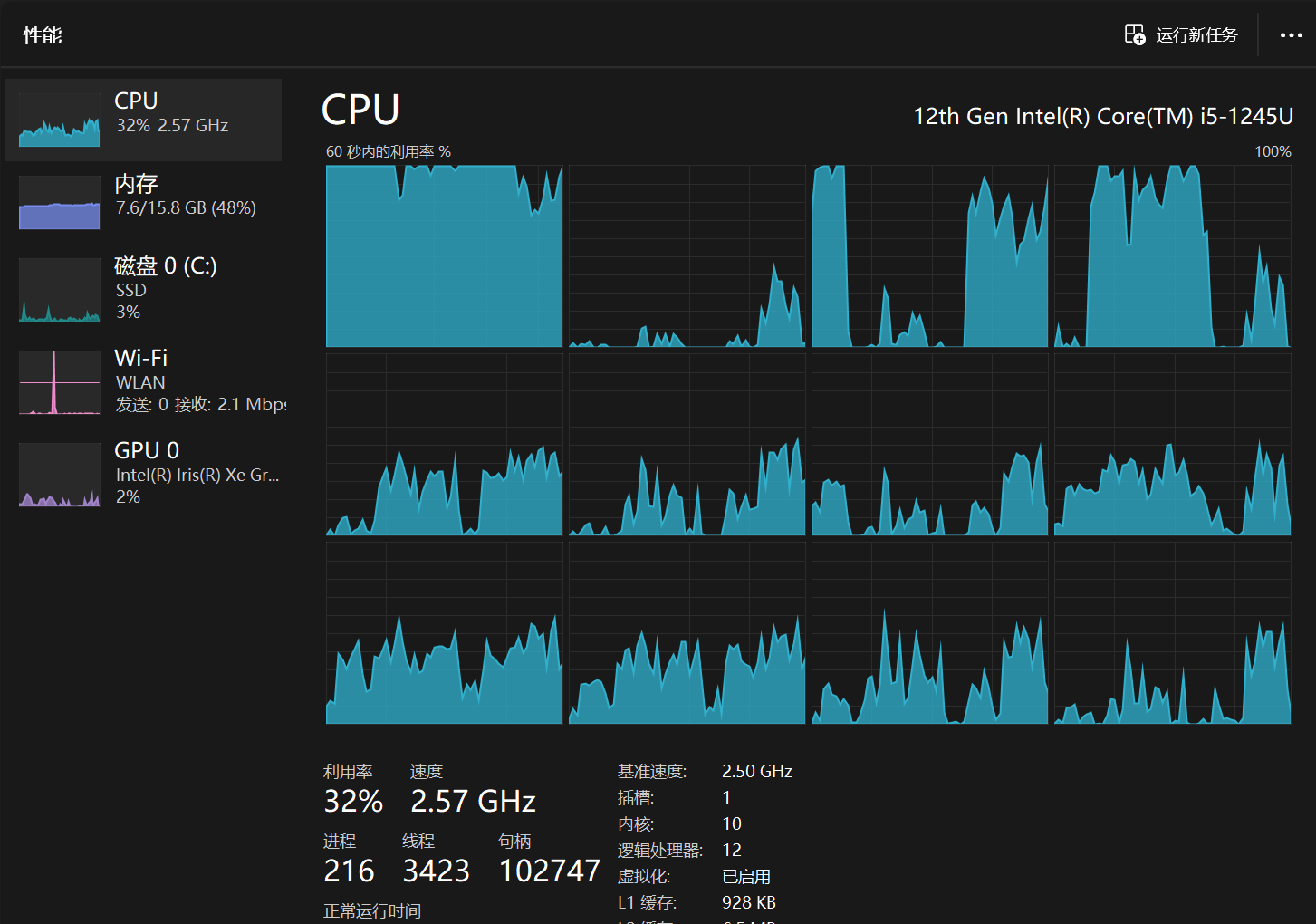1316x924 pixels.
Task: Click the top-row fourth logical processor graph
Action: (x=1172, y=255)
